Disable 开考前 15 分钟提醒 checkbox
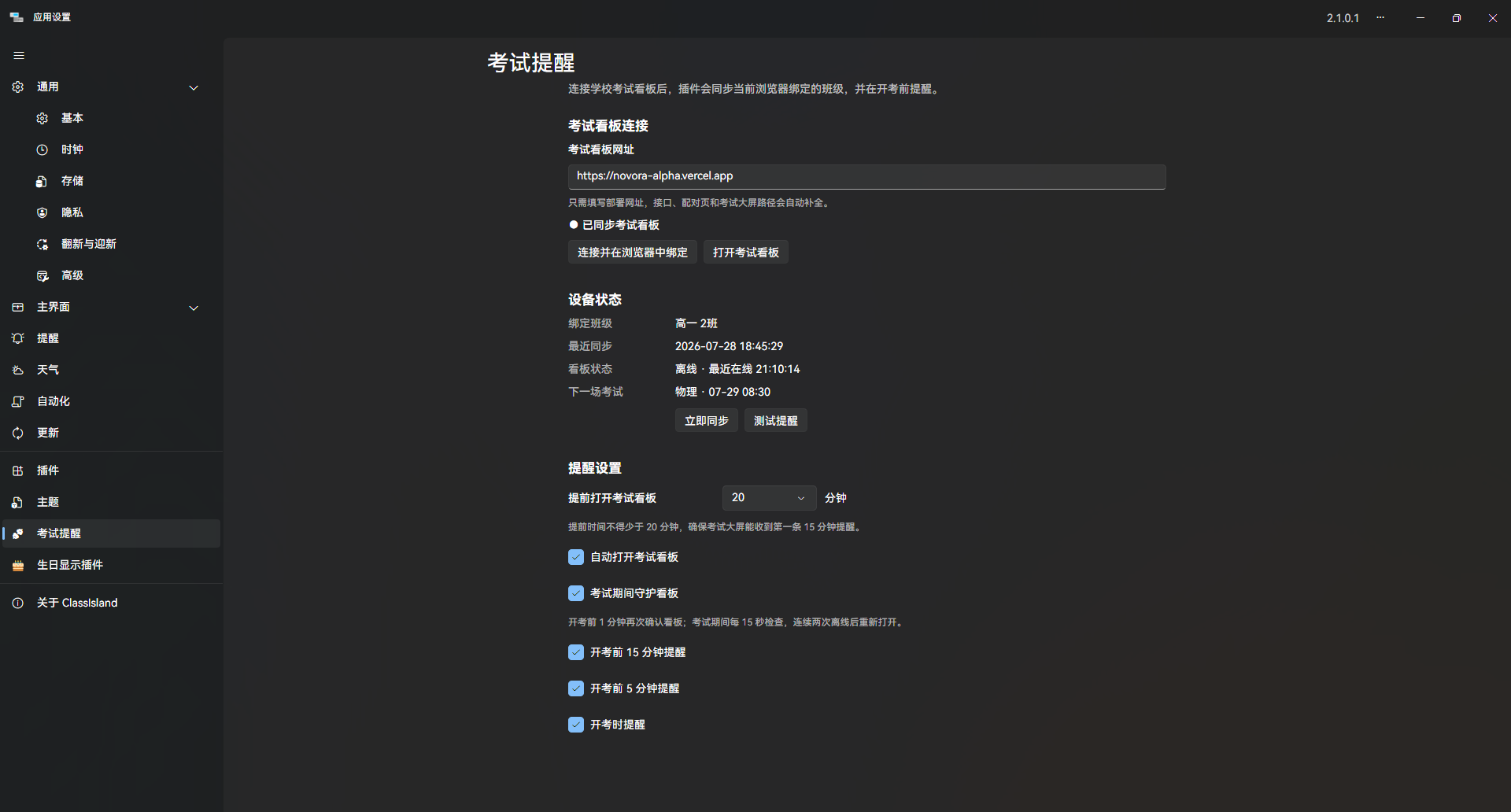This screenshot has width=1511, height=812. pyautogui.click(x=576, y=652)
